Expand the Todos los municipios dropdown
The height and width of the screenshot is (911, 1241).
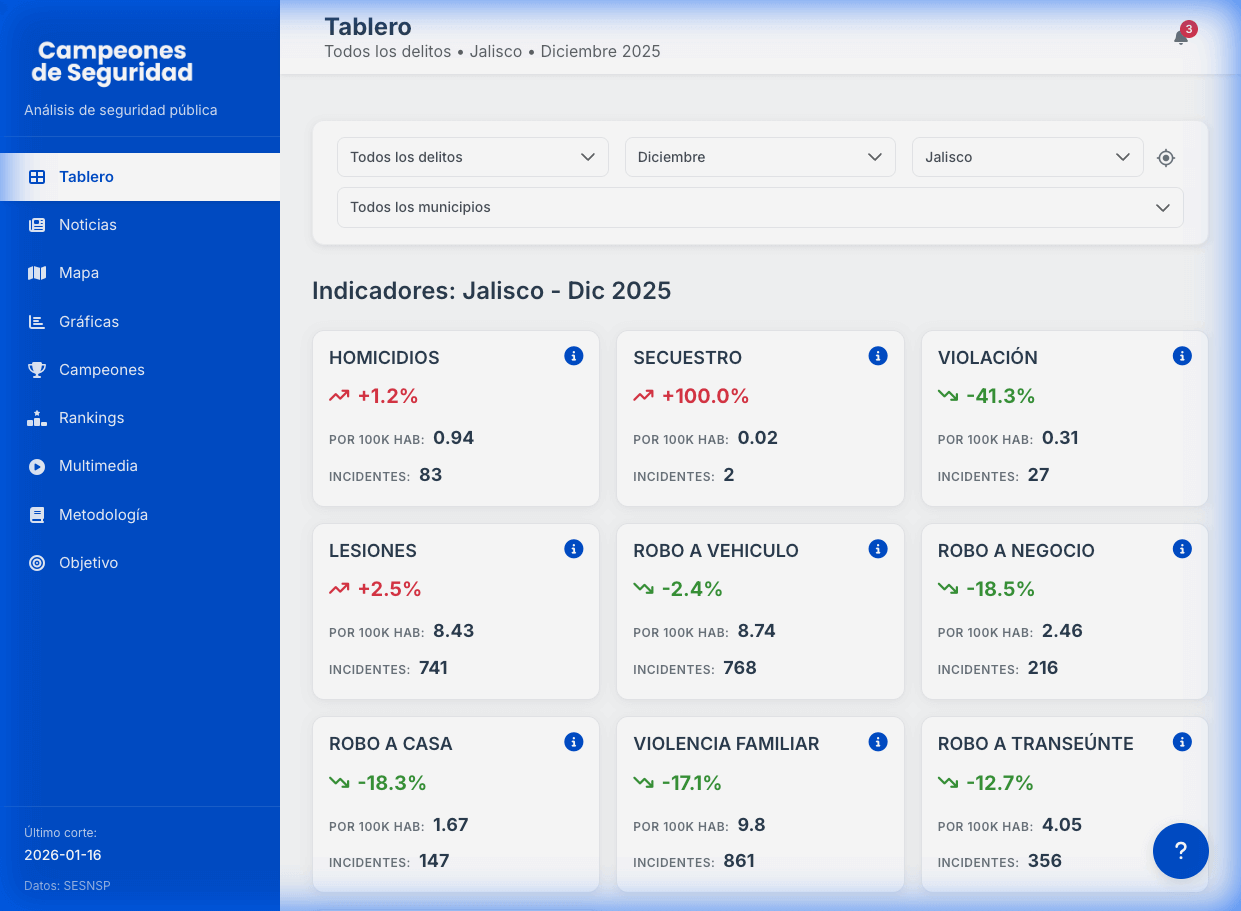coord(759,207)
